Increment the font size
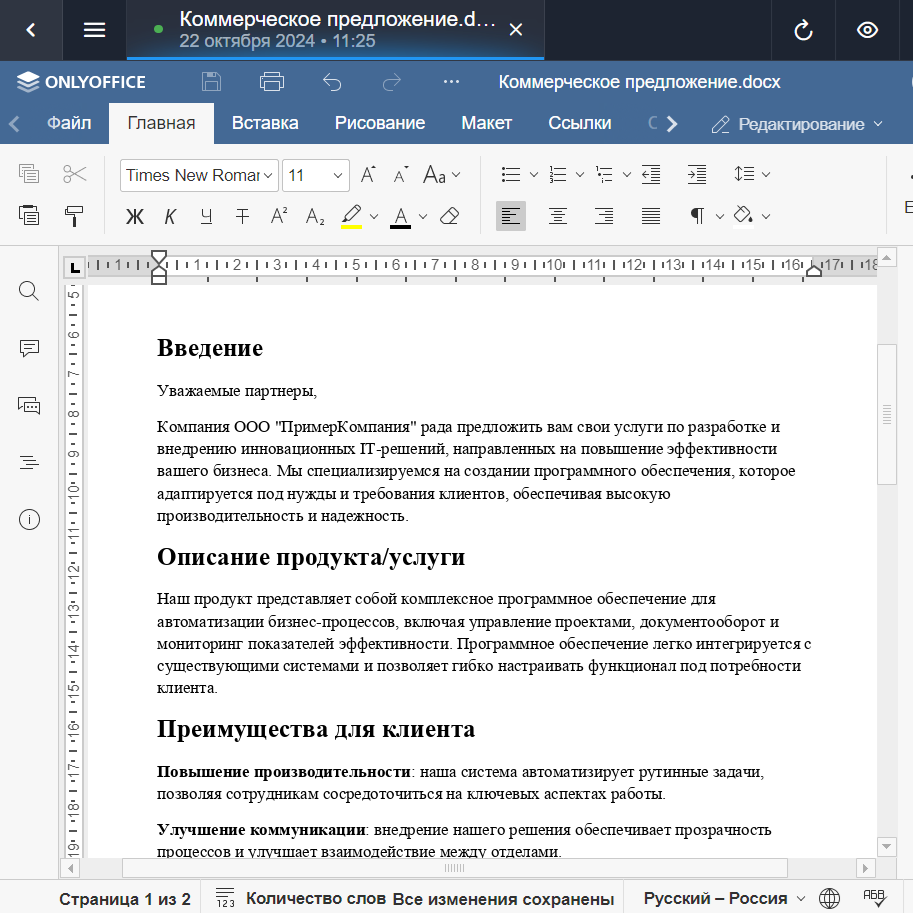Screen dimensions: 913x913 click(368, 175)
